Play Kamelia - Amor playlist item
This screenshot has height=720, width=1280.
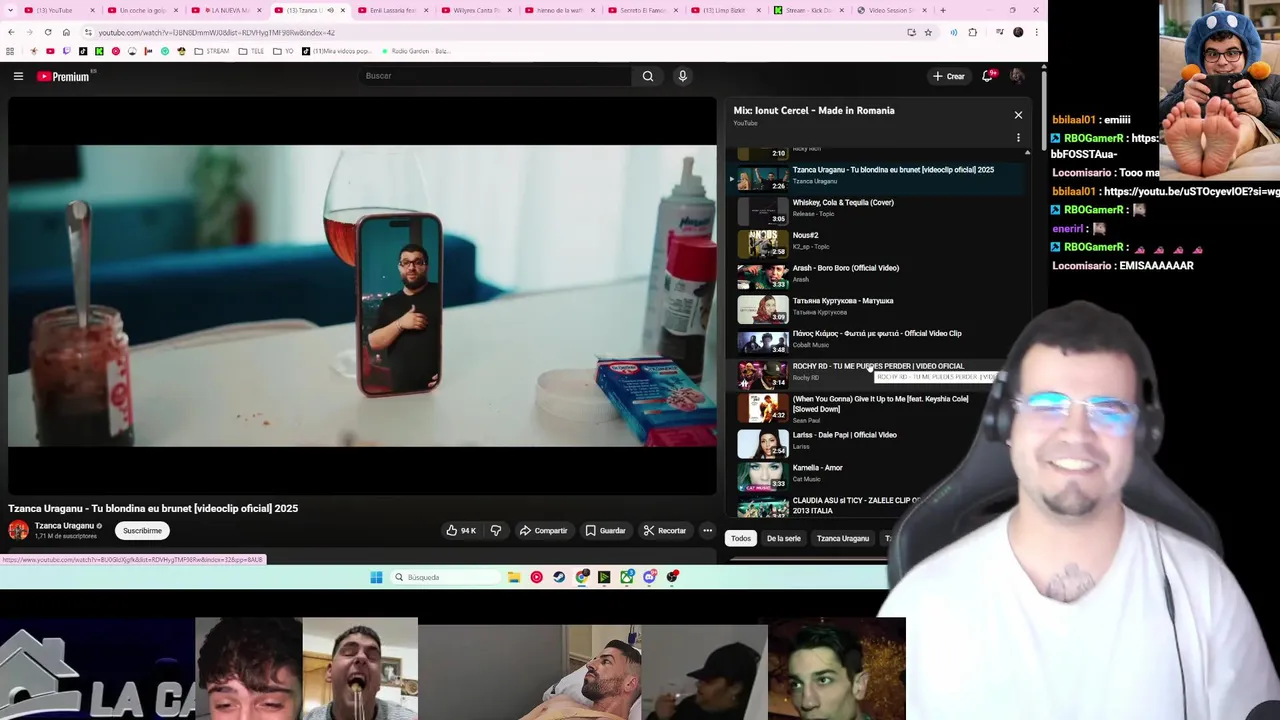tap(818, 468)
